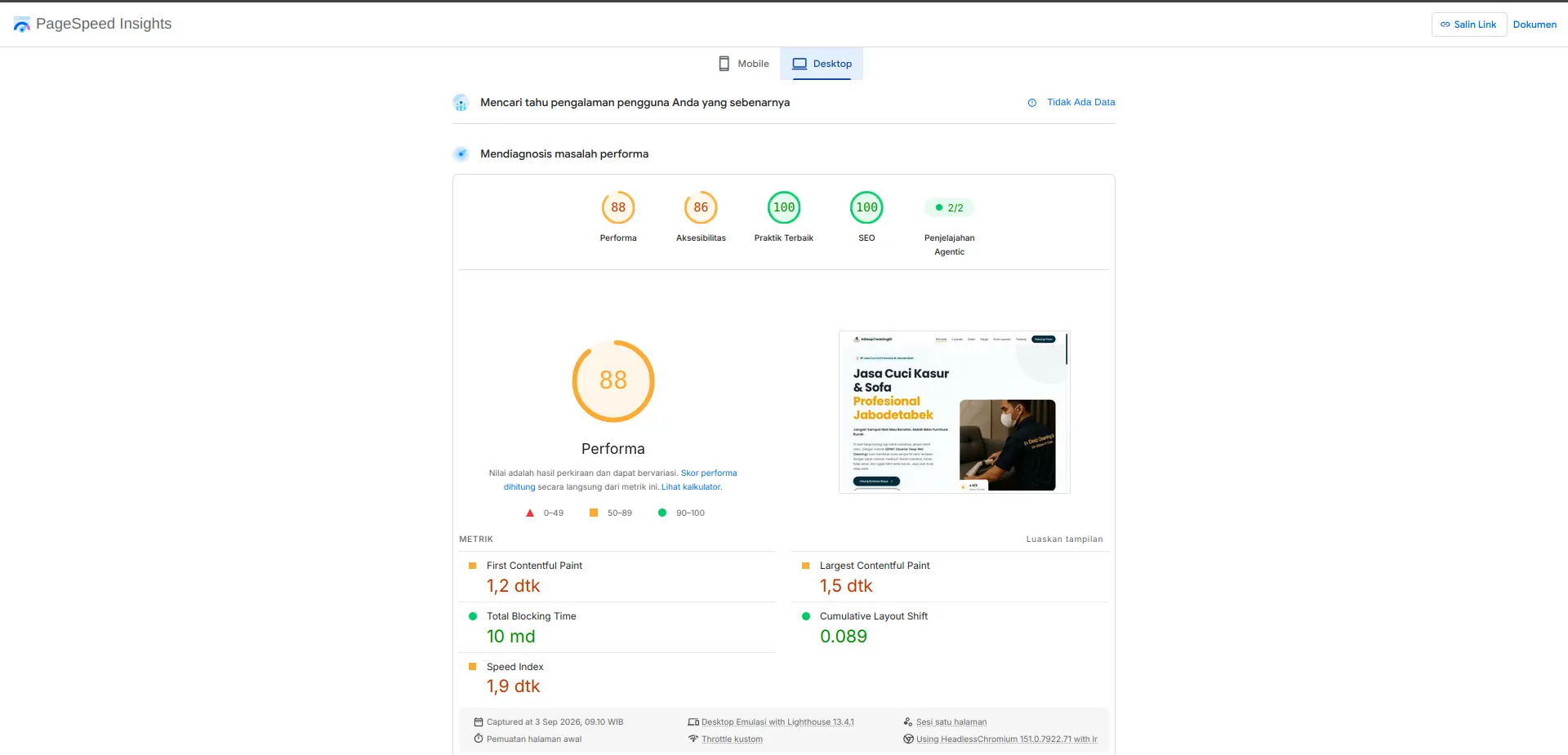Click the timer icon beside Pemuatan halaman awal

(x=479, y=739)
